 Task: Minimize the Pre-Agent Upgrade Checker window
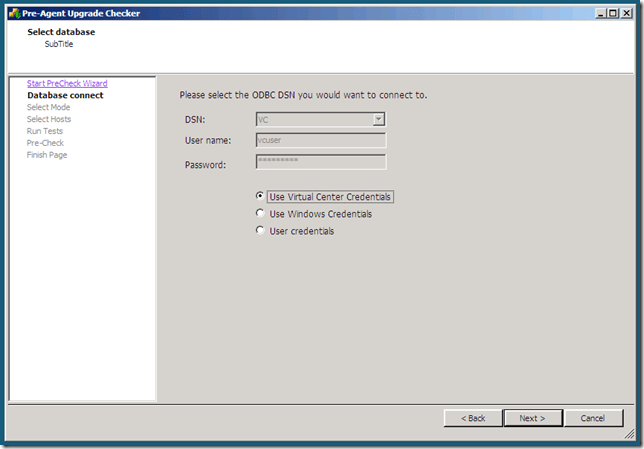tap(598, 13)
